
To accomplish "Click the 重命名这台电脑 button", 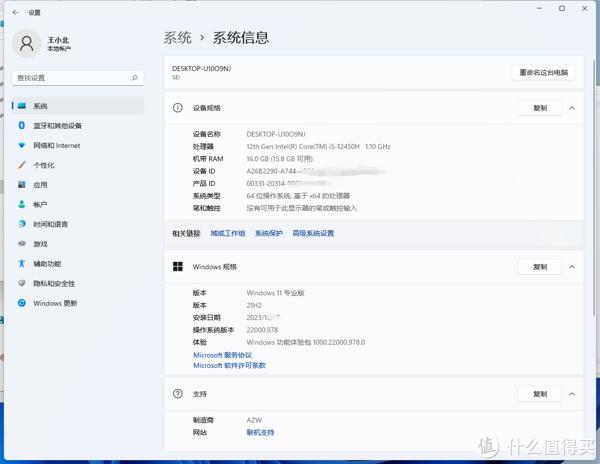I will click(543, 72).
